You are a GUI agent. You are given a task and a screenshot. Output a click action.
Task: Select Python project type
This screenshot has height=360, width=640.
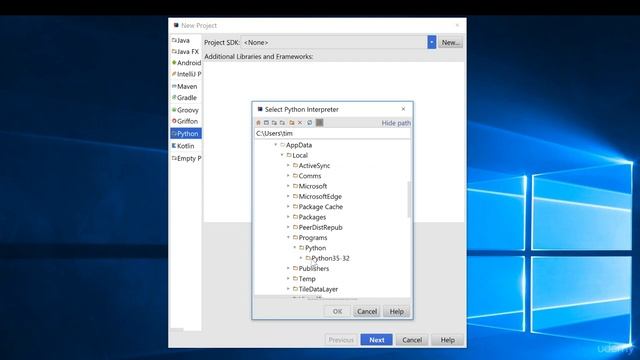186,133
